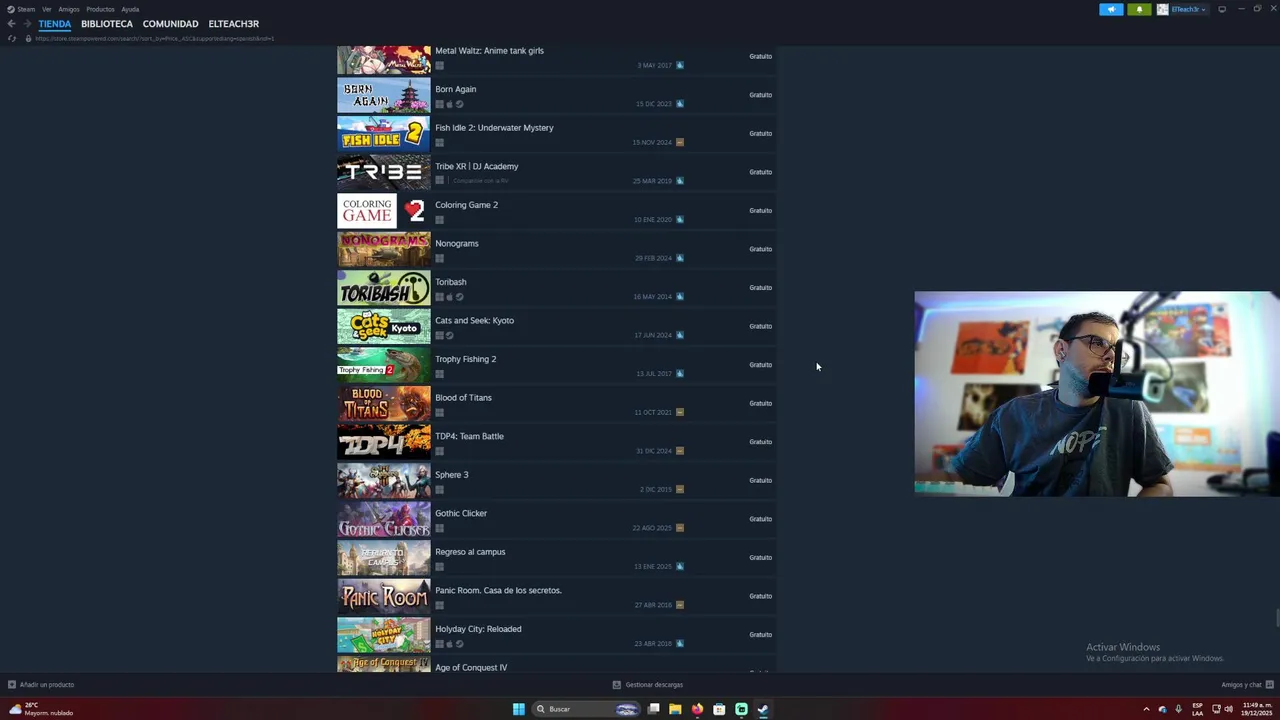The height and width of the screenshot is (720, 1280).
Task: Open the ESP LAA language input indicator
Action: [1197, 709]
